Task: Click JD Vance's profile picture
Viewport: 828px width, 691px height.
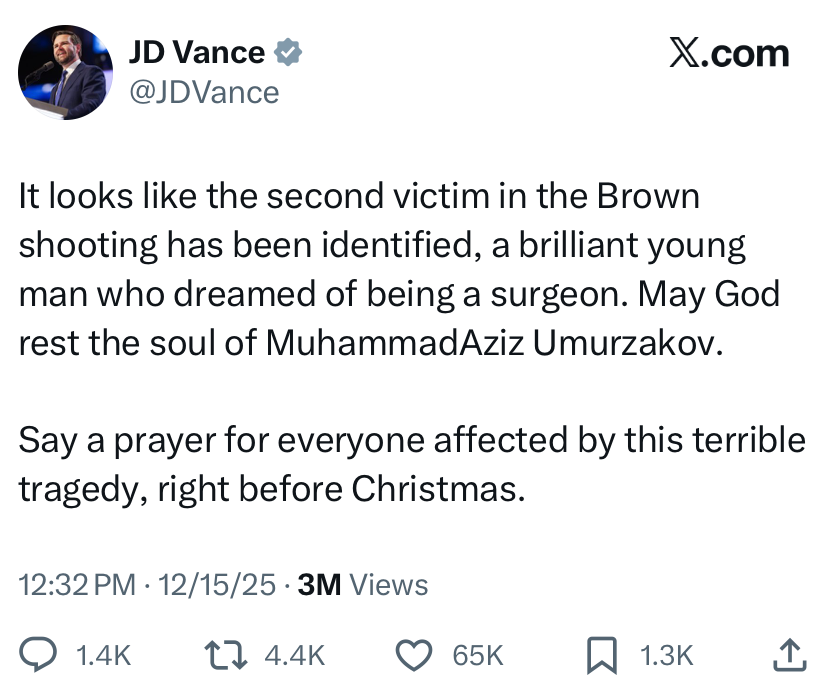Action: (x=65, y=72)
